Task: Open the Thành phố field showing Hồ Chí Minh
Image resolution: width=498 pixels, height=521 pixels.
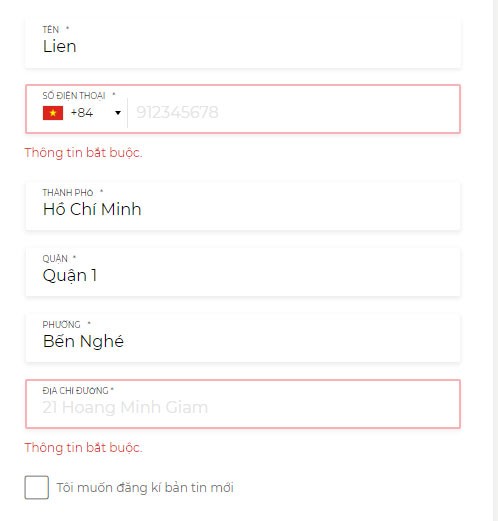Action: coord(243,206)
